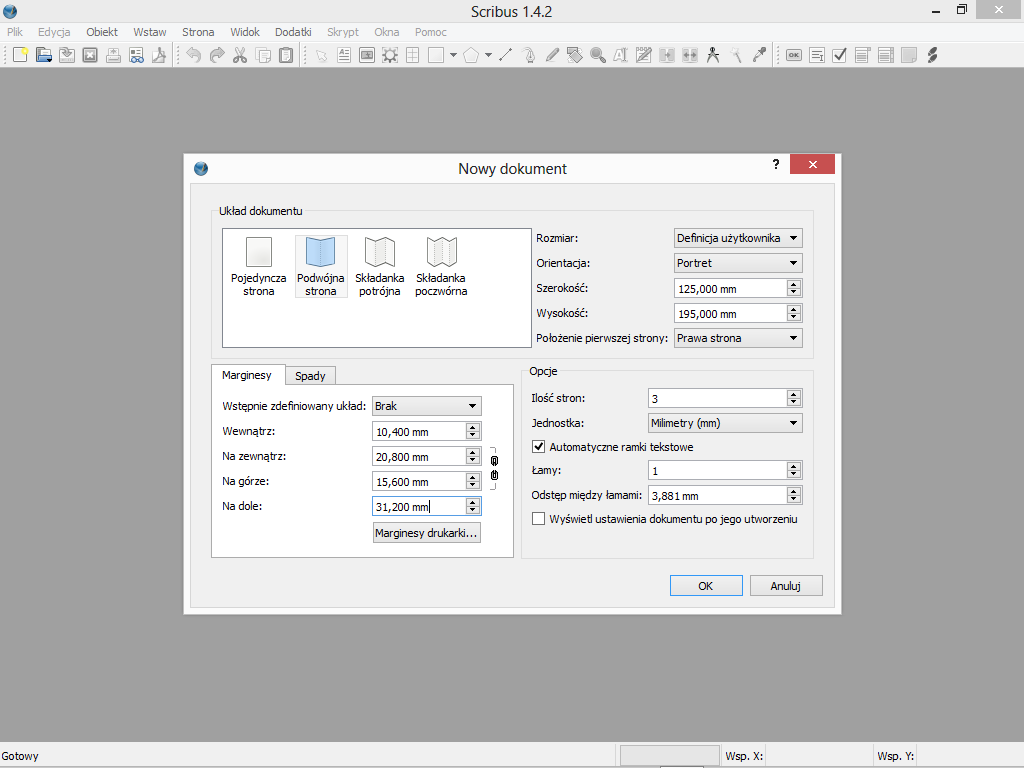Click the OK button
Viewport: 1024px width, 768px height.
tap(705, 586)
